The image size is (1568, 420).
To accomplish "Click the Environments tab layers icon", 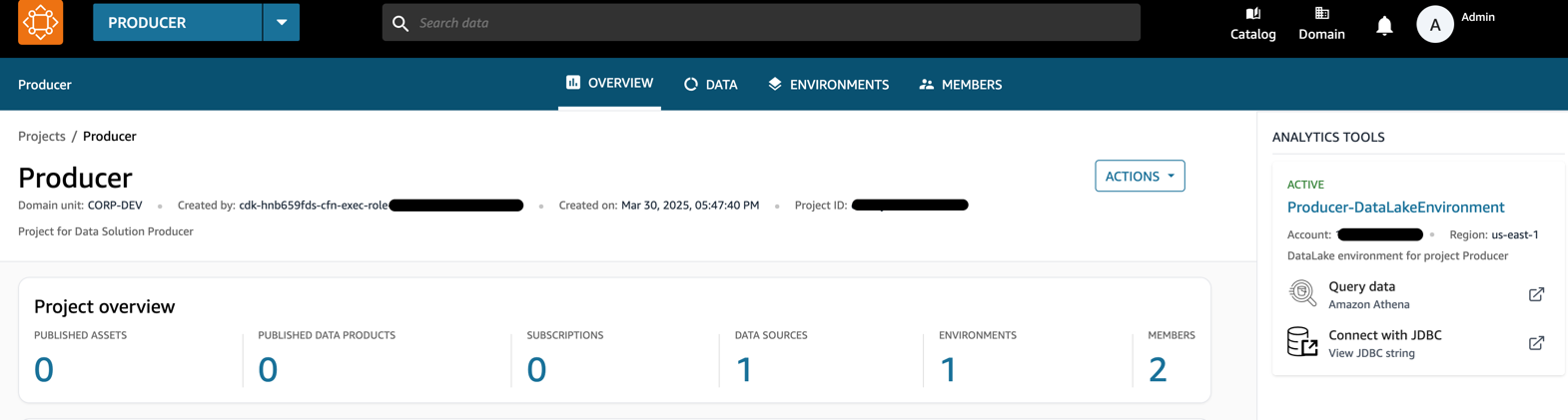I will pyautogui.click(x=775, y=85).
